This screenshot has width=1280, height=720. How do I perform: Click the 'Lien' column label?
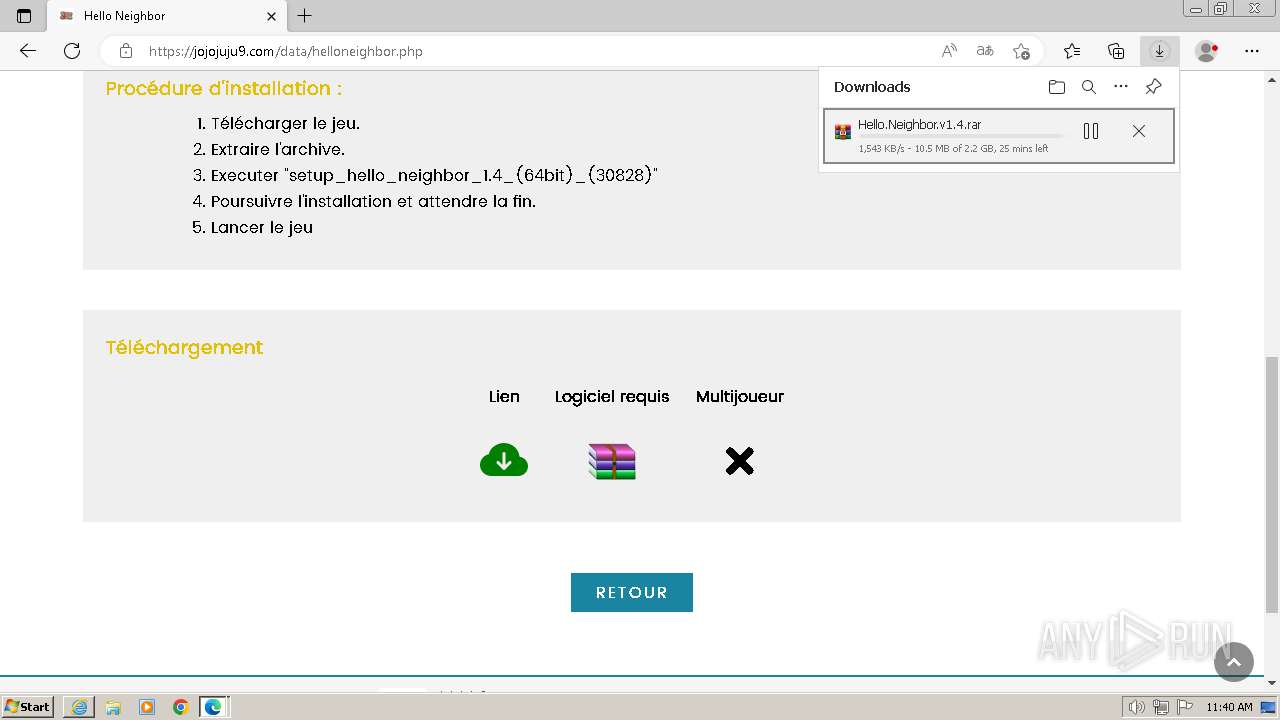tap(504, 396)
